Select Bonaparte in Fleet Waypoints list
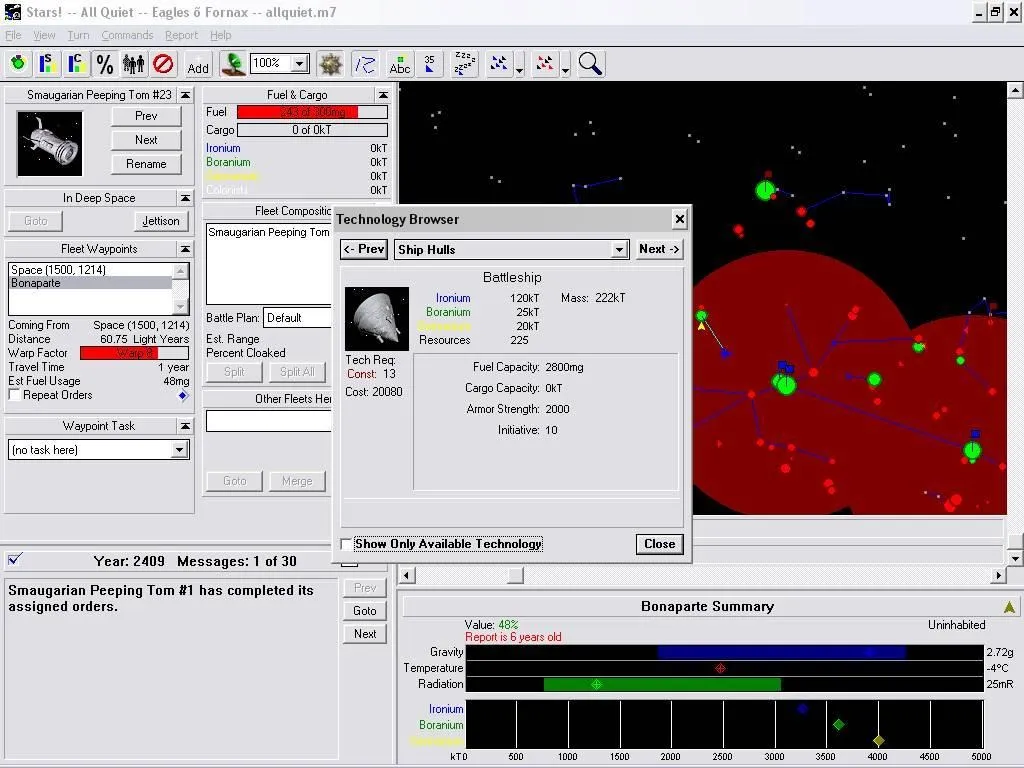Screen dimensions: 1024x768 [x=90, y=283]
